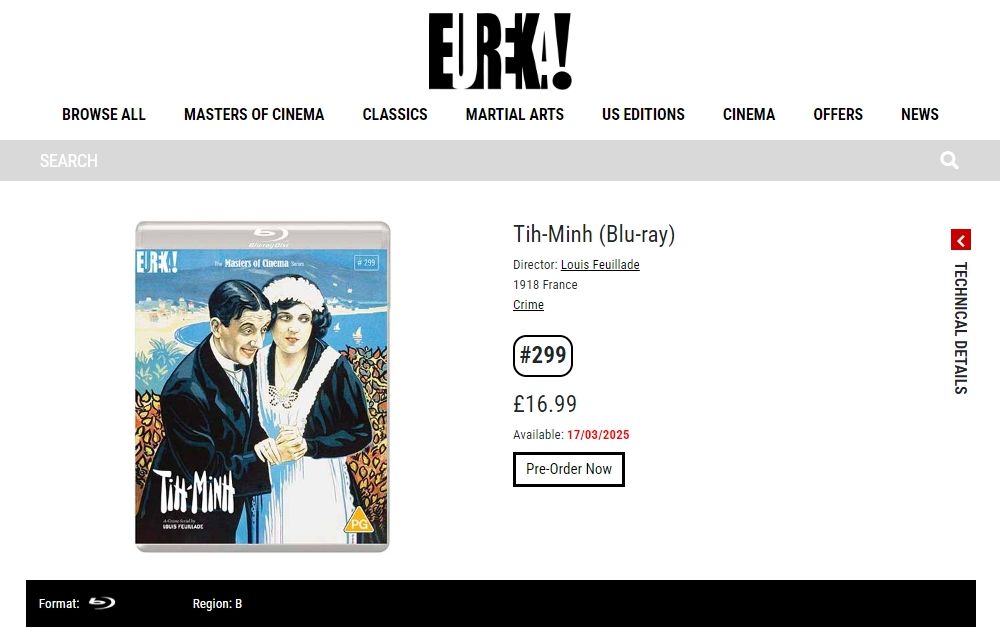Follow the Crime genre link
The width and height of the screenshot is (1000, 630).
[528, 305]
